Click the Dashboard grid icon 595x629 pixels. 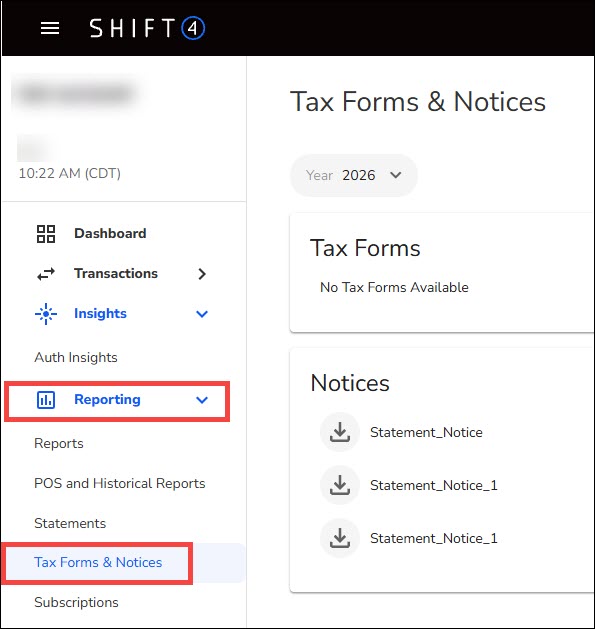pyautogui.click(x=46, y=234)
